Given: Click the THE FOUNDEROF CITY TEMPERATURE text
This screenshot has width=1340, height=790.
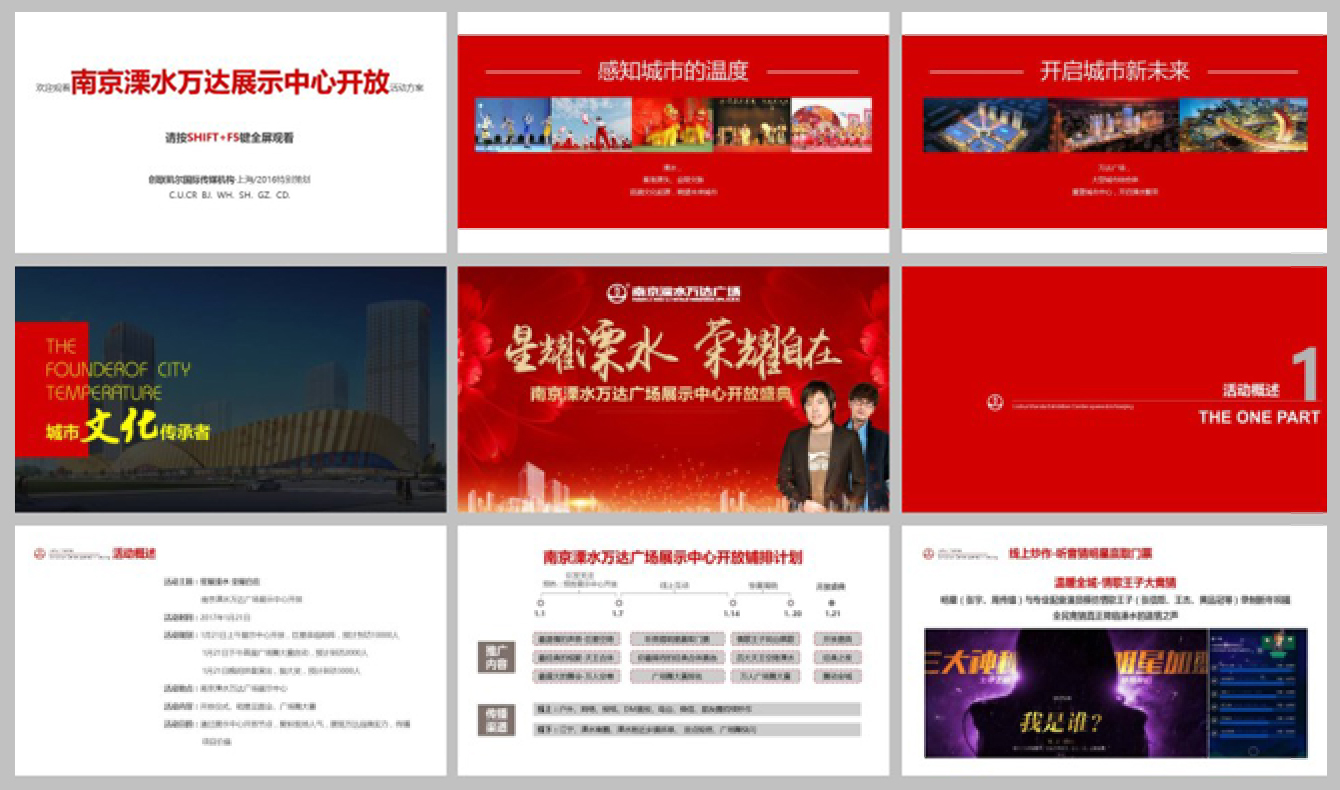Looking at the screenshot, I should [118, 368].
